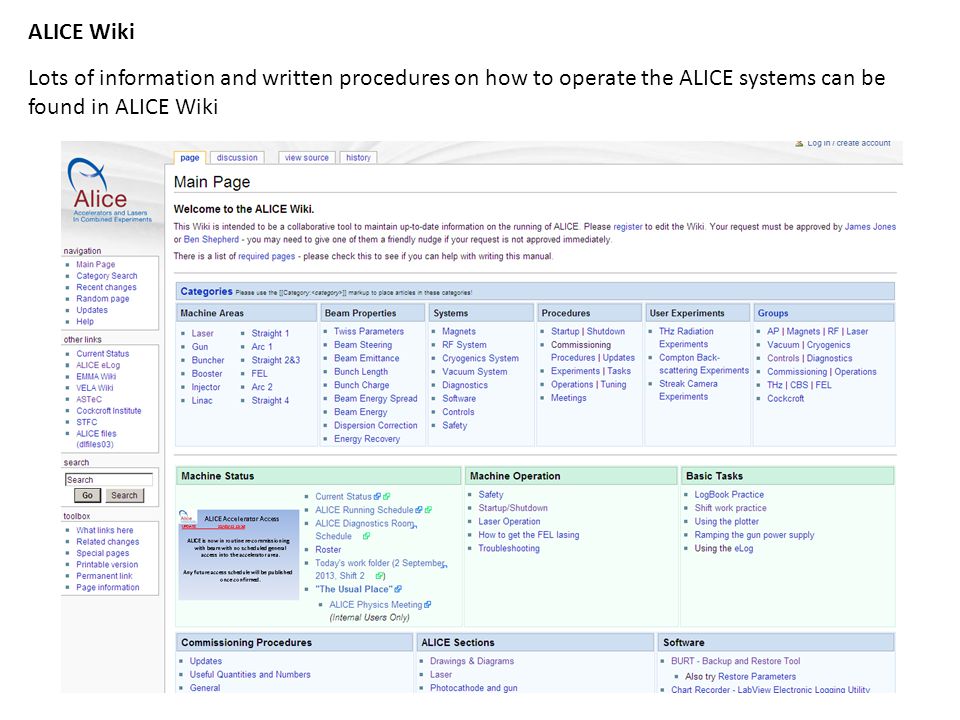Switch to the discussion tab
960x720 pixels.
coord(238,158)
